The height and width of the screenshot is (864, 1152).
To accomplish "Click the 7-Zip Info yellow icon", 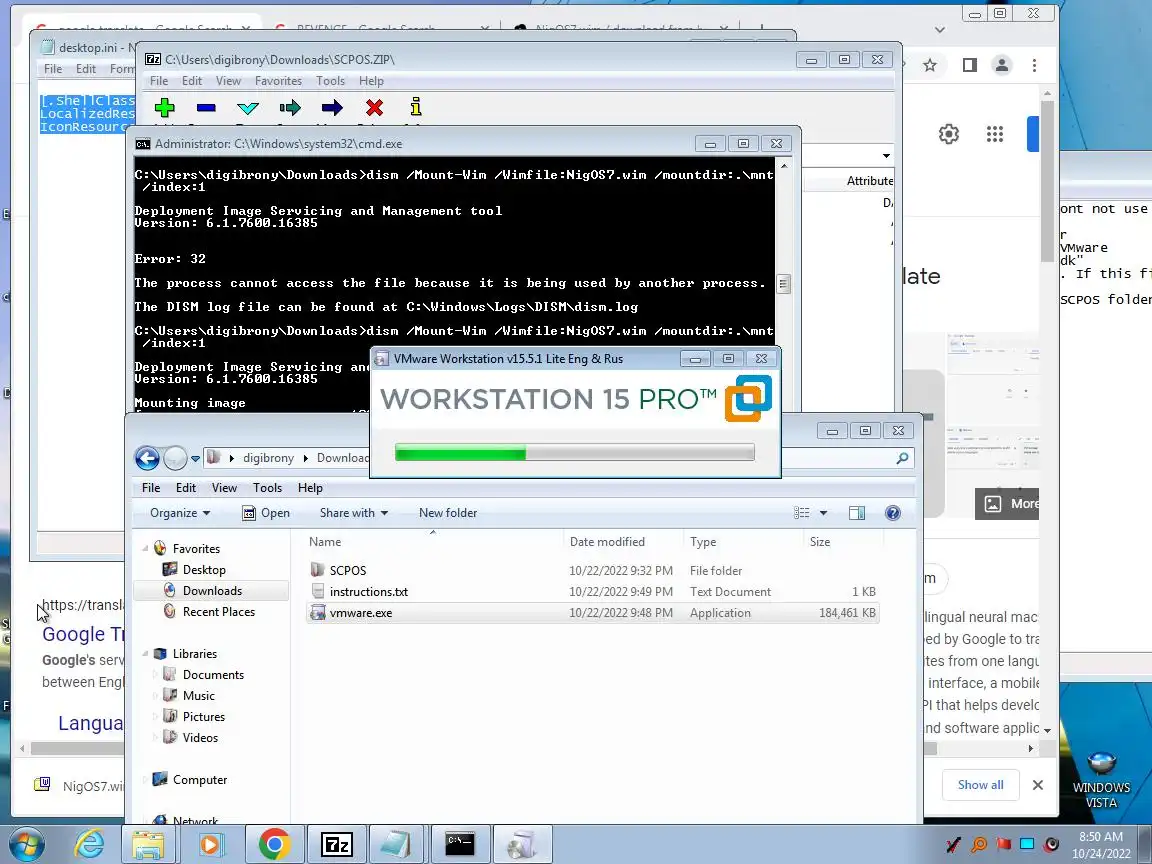I will pyautogui.click(x=416, y=107).
